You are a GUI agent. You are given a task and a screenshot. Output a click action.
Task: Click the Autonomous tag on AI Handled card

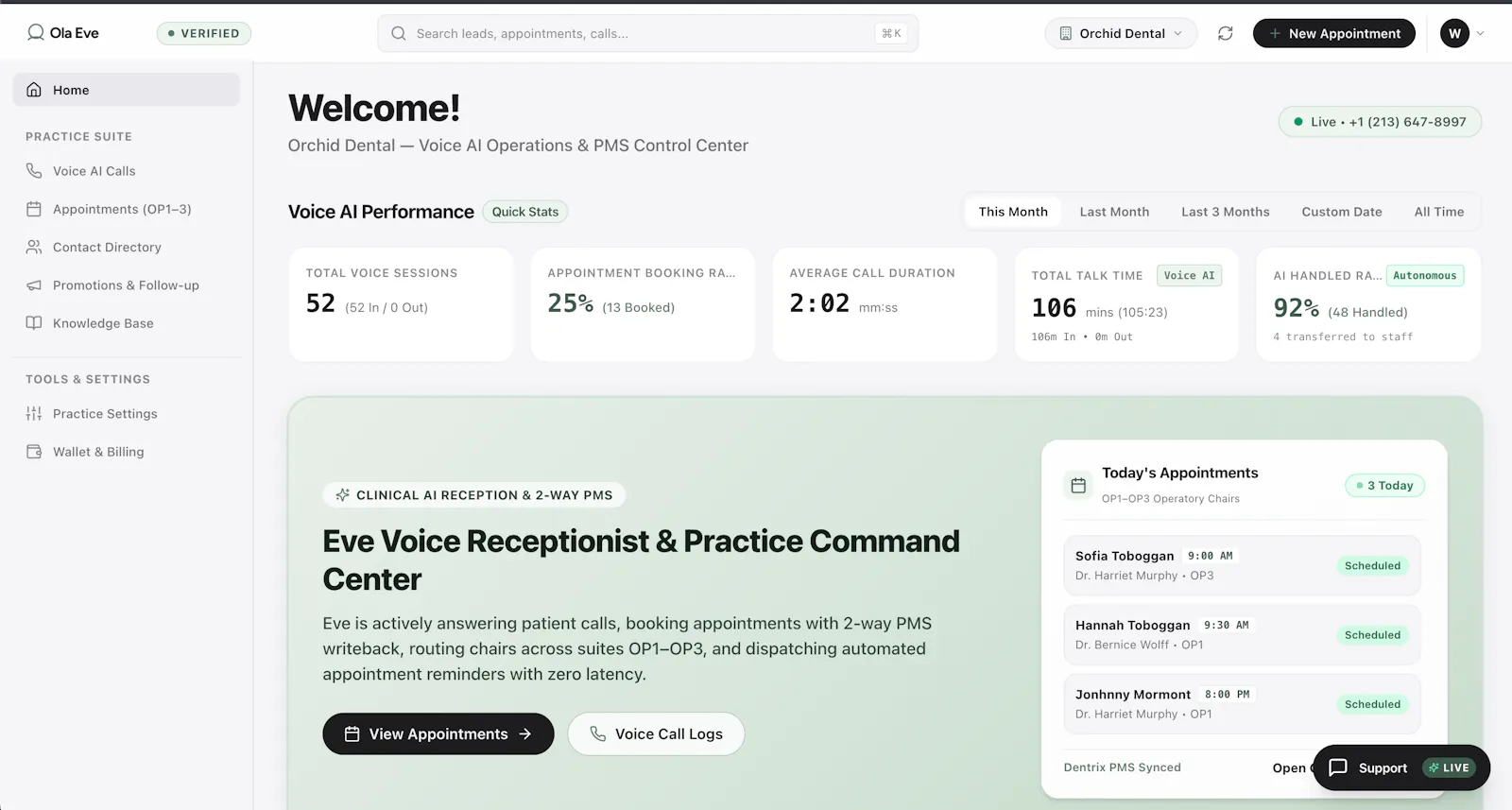tap(1425, 276)
